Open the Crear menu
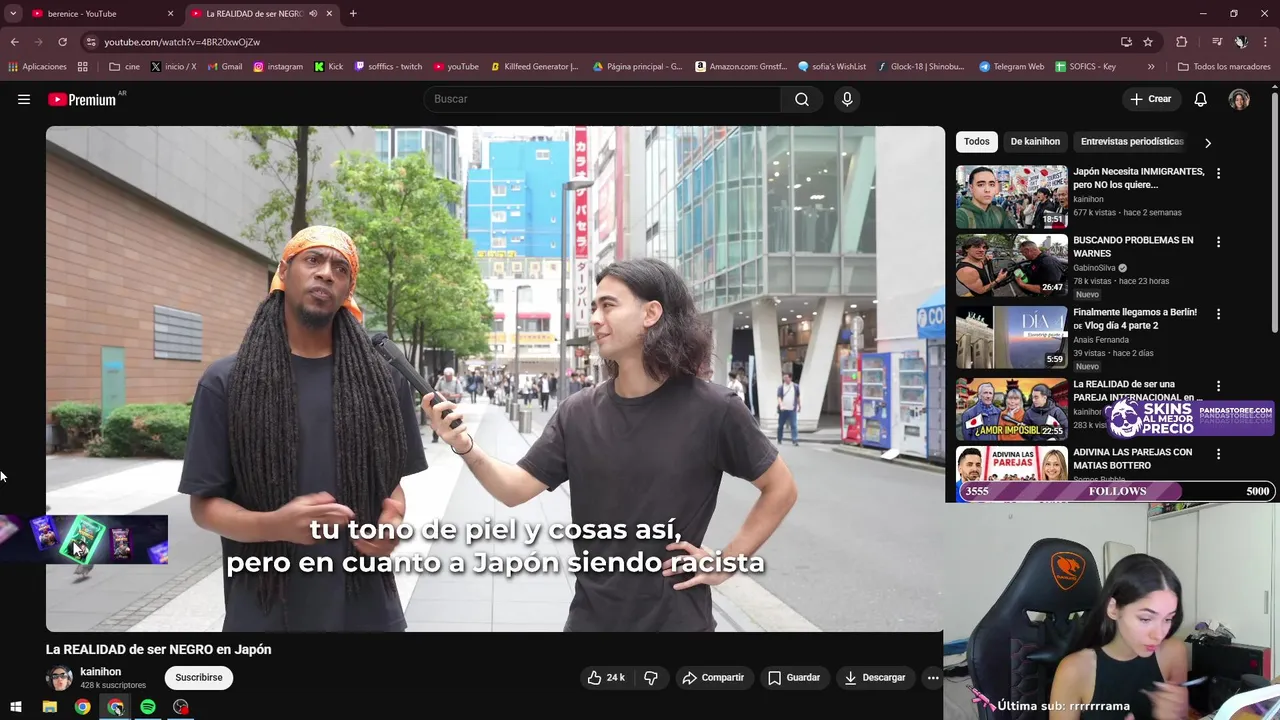1280x720 pixels. pos(1150,99)
